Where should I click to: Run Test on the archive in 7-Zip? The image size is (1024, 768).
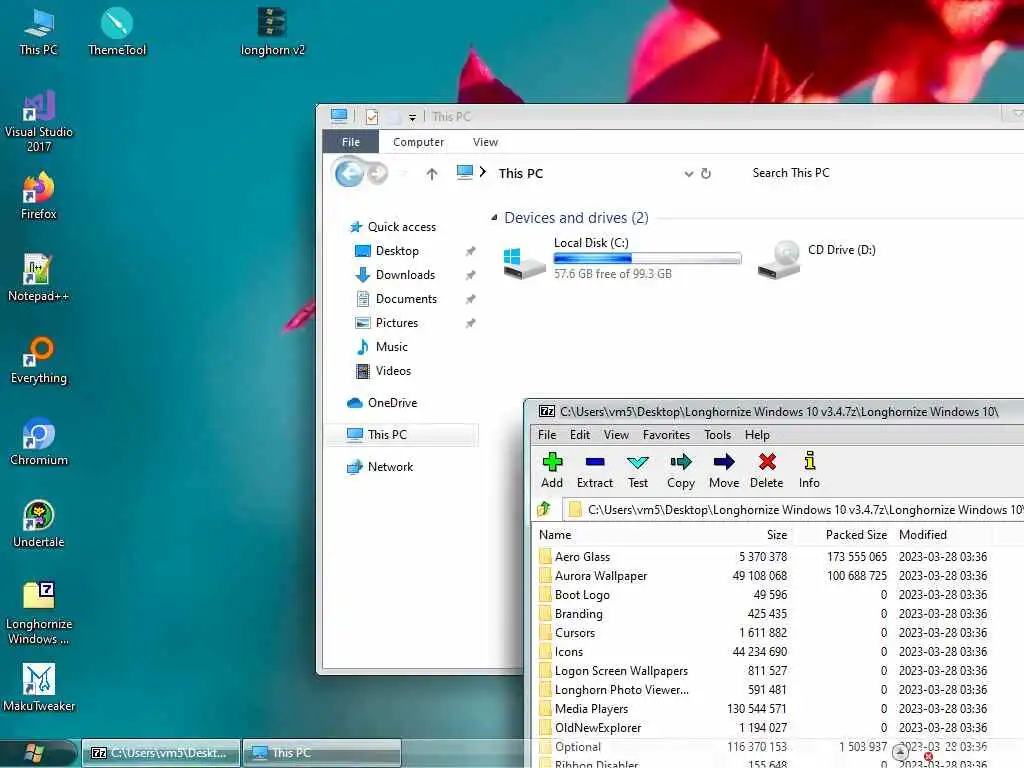(637, 470)
